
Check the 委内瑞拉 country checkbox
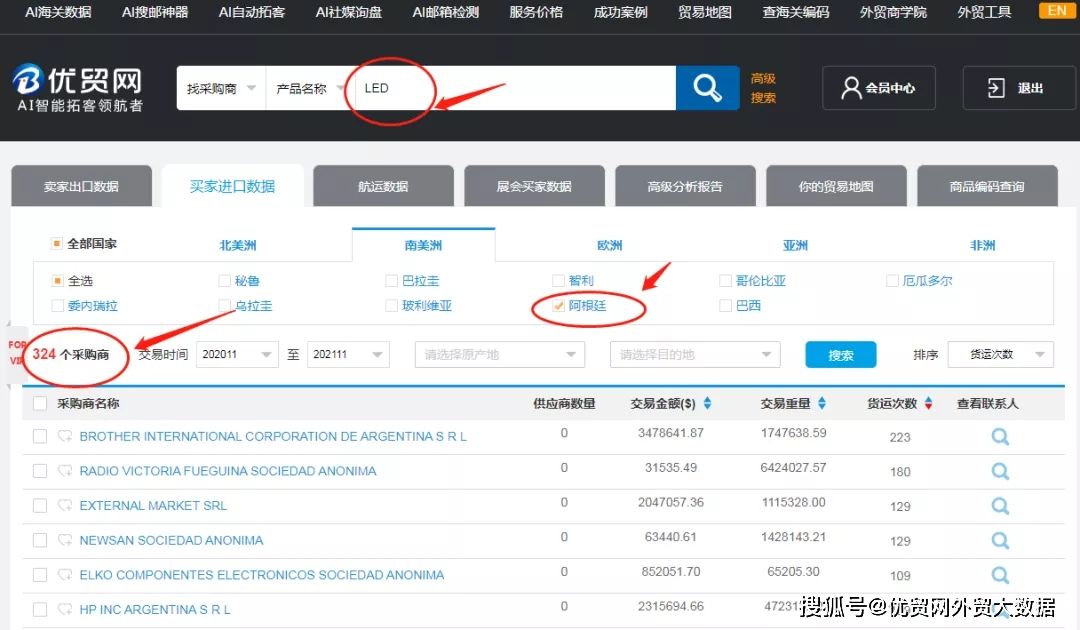[x=58, y=306]
